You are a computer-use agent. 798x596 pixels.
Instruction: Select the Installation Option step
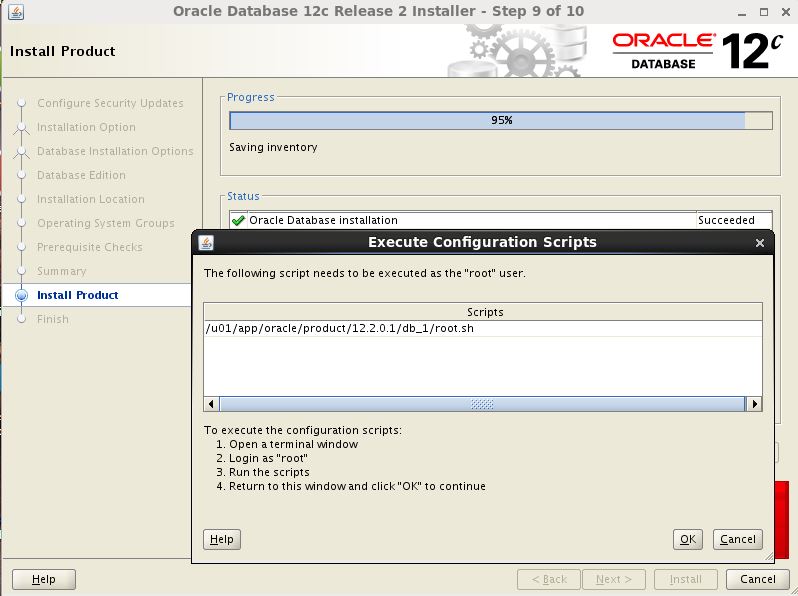click(x=86, y=127)
